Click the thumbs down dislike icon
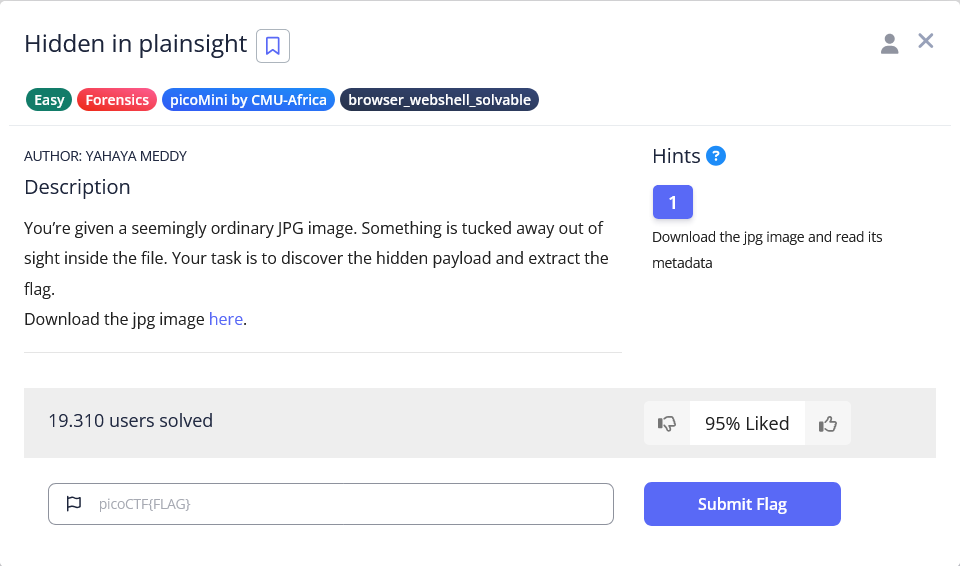960x566 pixels. pos(667,423)
